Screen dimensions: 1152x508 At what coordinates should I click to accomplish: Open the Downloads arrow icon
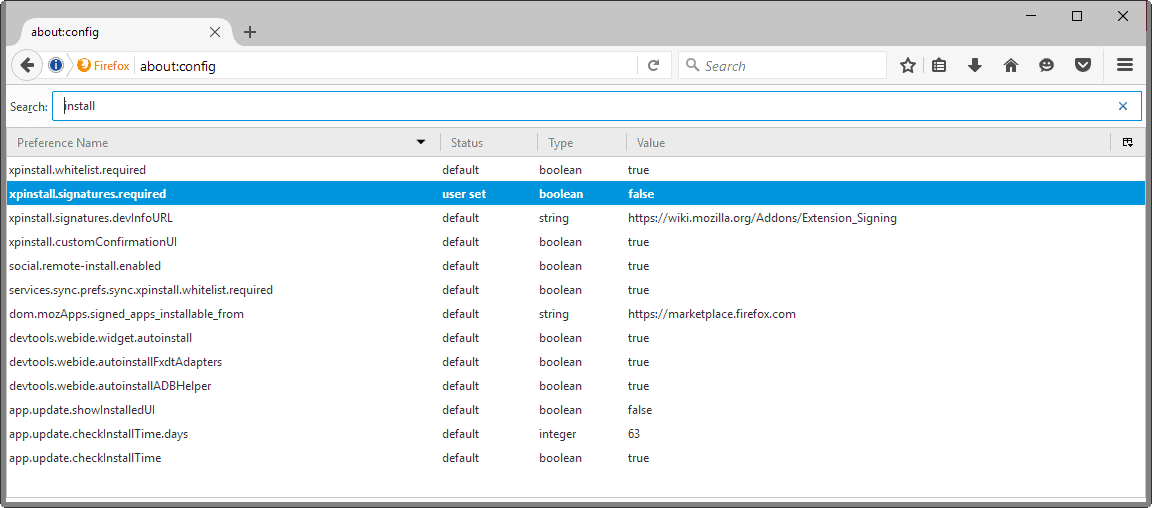pyautogui.click(x=975, y=66)
